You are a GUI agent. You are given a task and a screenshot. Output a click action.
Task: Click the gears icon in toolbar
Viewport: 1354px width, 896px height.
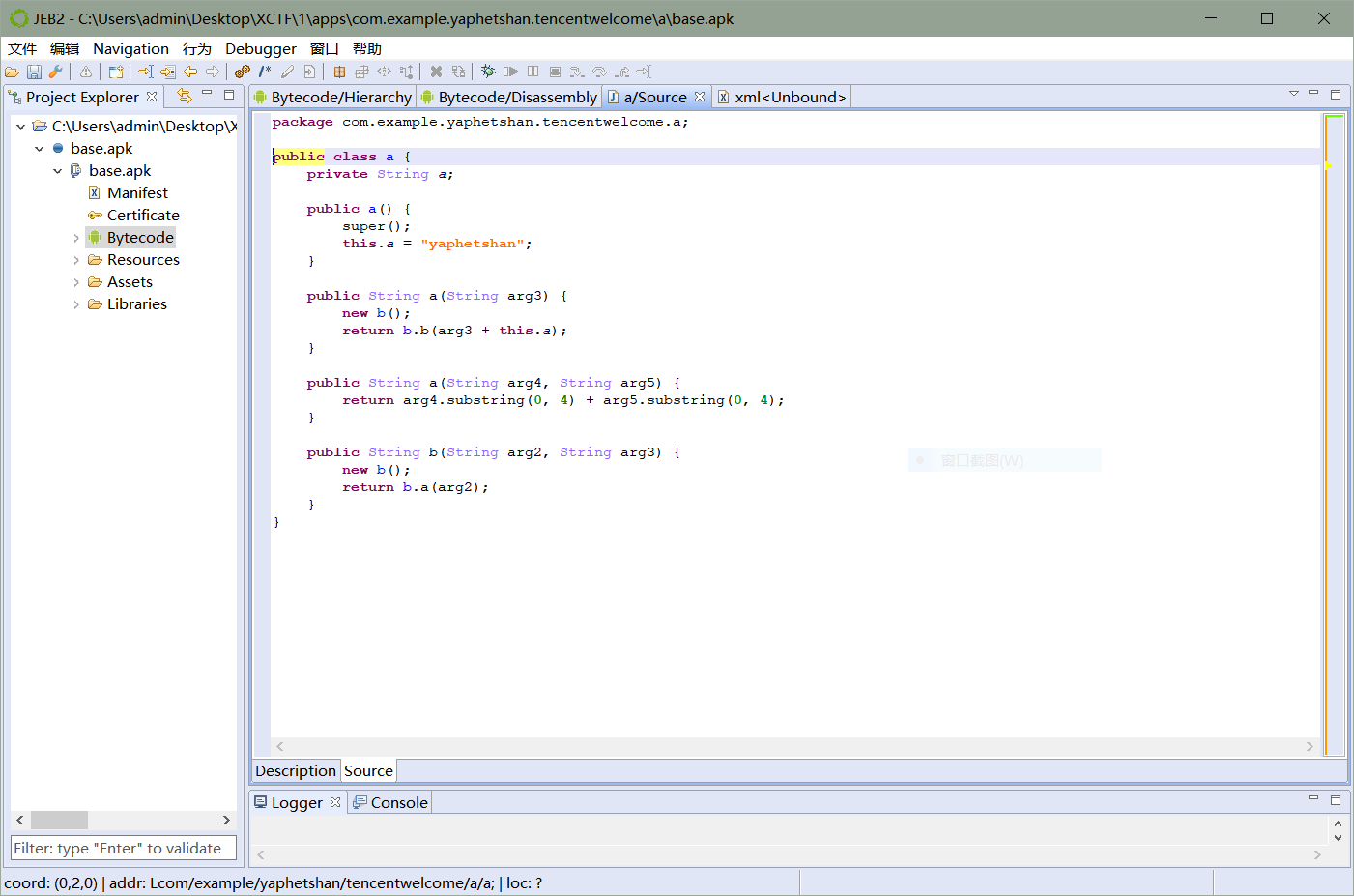(243, 72)
